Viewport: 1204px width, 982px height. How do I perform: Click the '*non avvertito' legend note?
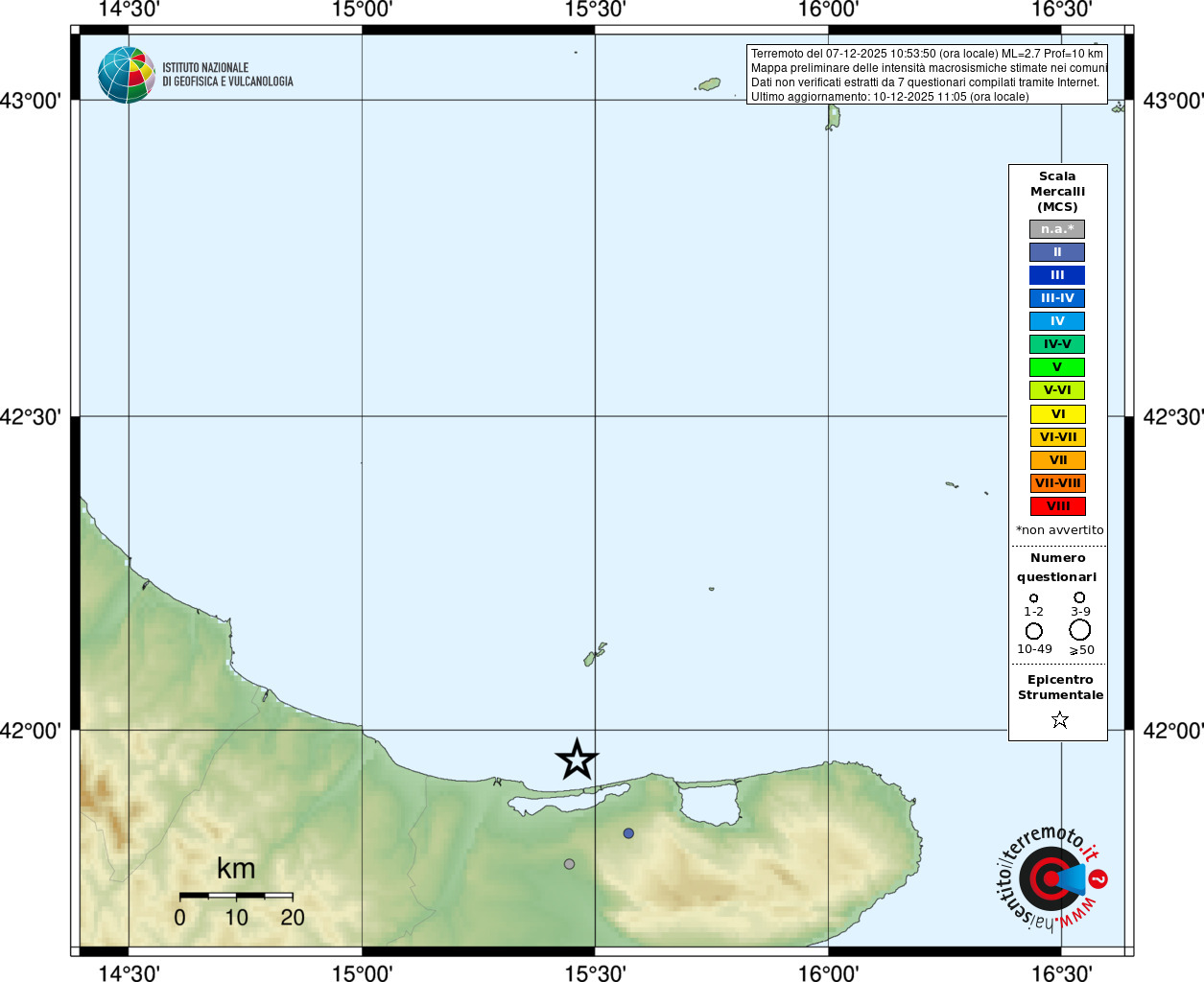tap(1059, 530)
